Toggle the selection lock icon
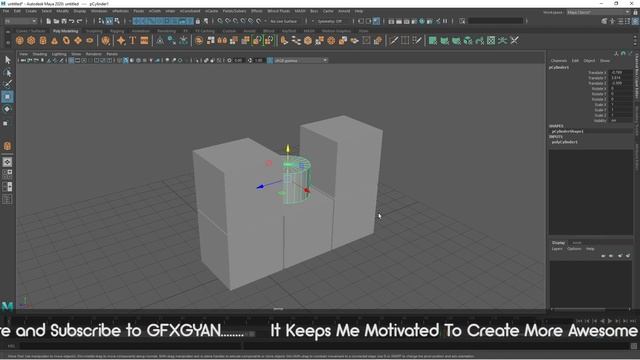 tap(198, 21)
